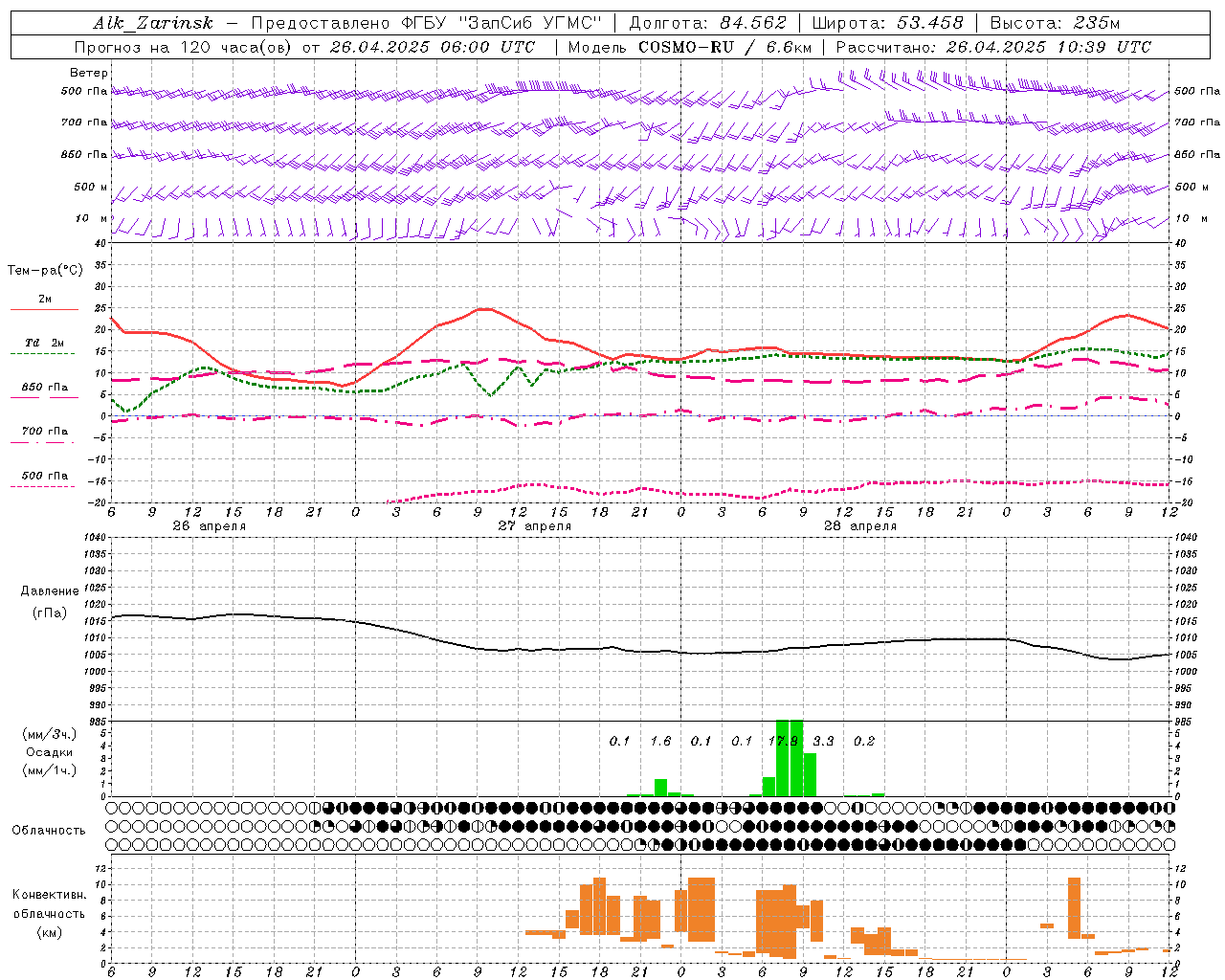1225x980 pixels.
Task: Click the Облачность cloudiness row label
Action: 49,831
